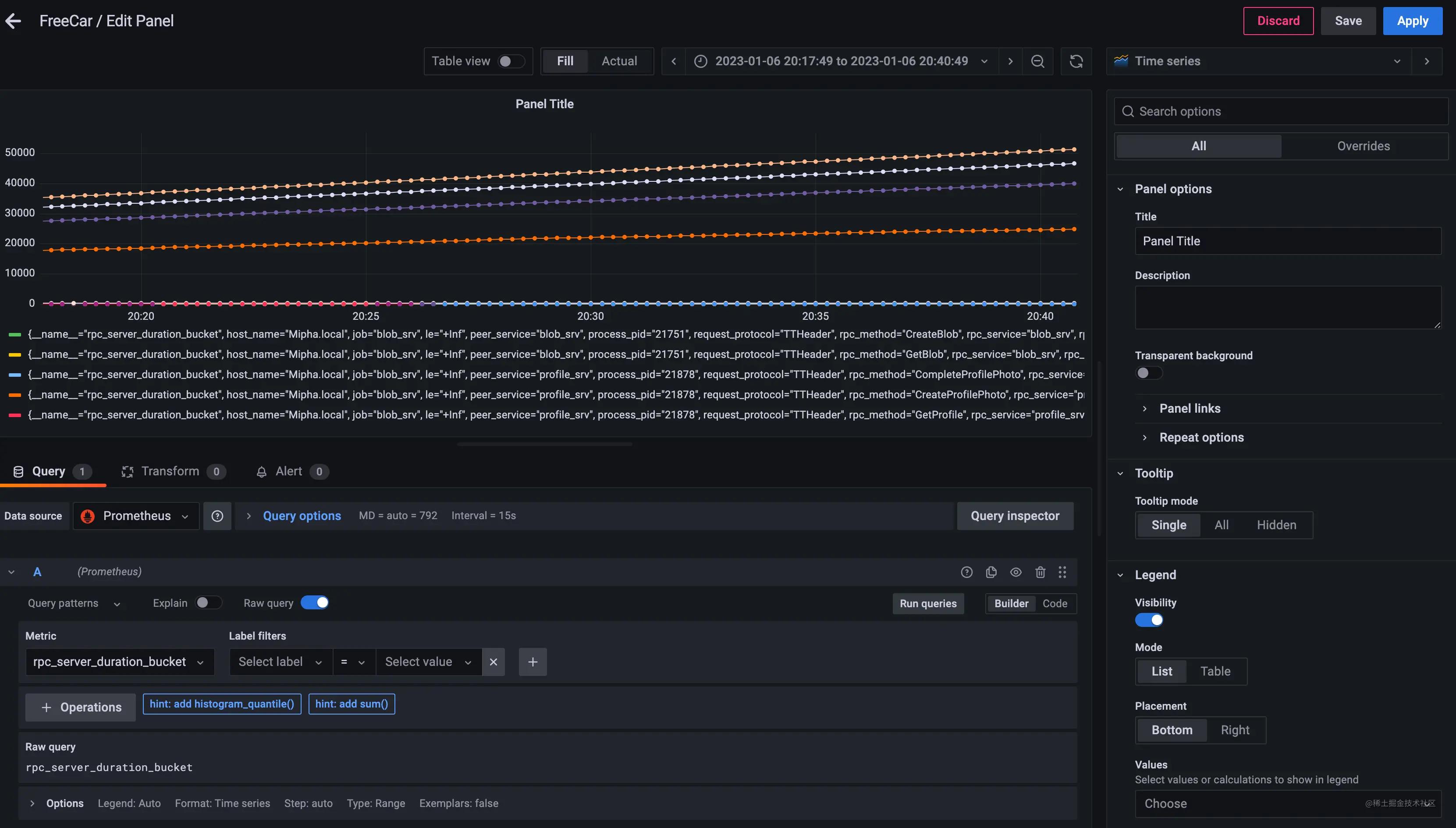The image size is (1456, 828).
Task: Disable the Raw query toggle
Action: [315, 603]
